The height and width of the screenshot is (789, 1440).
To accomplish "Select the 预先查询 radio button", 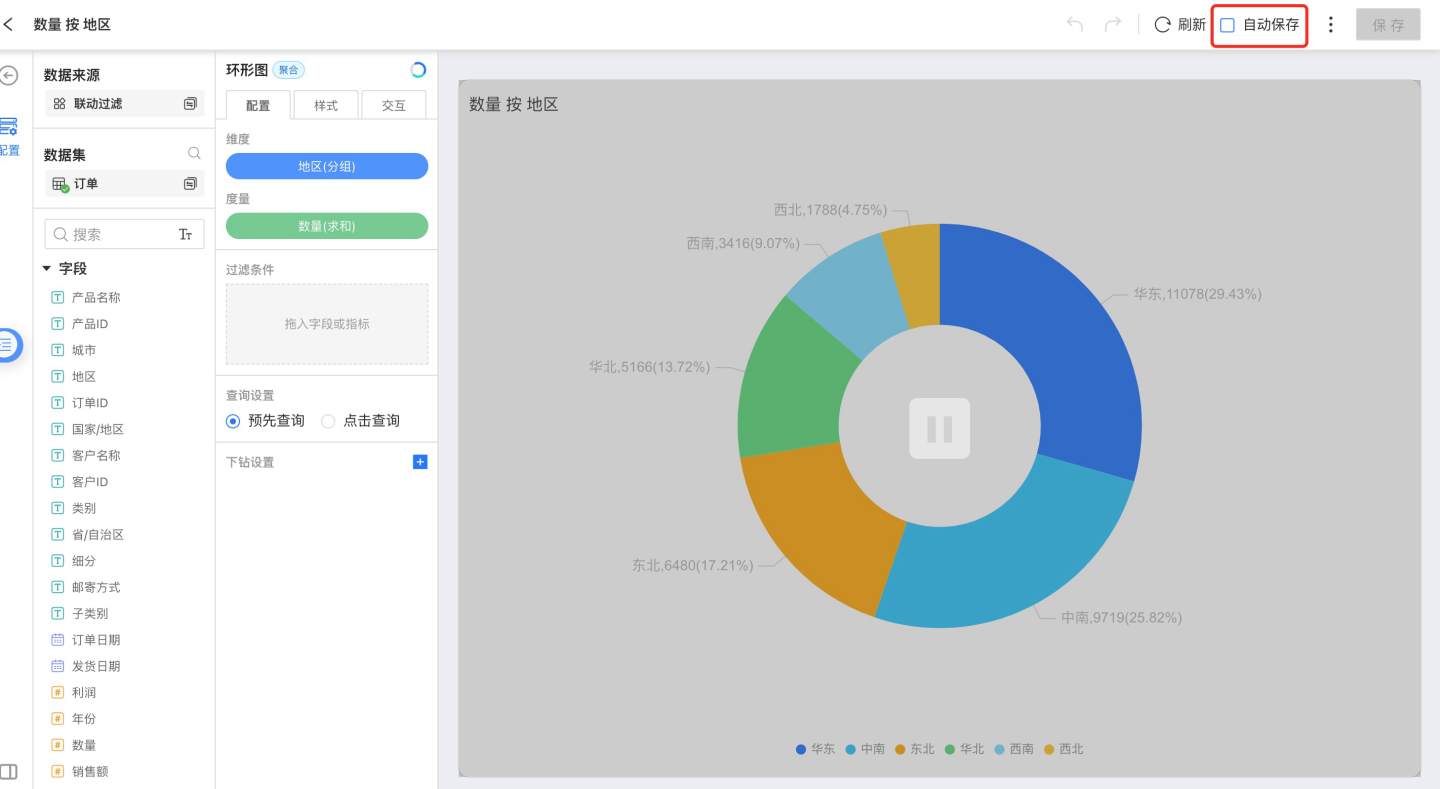I will point(233,421).
